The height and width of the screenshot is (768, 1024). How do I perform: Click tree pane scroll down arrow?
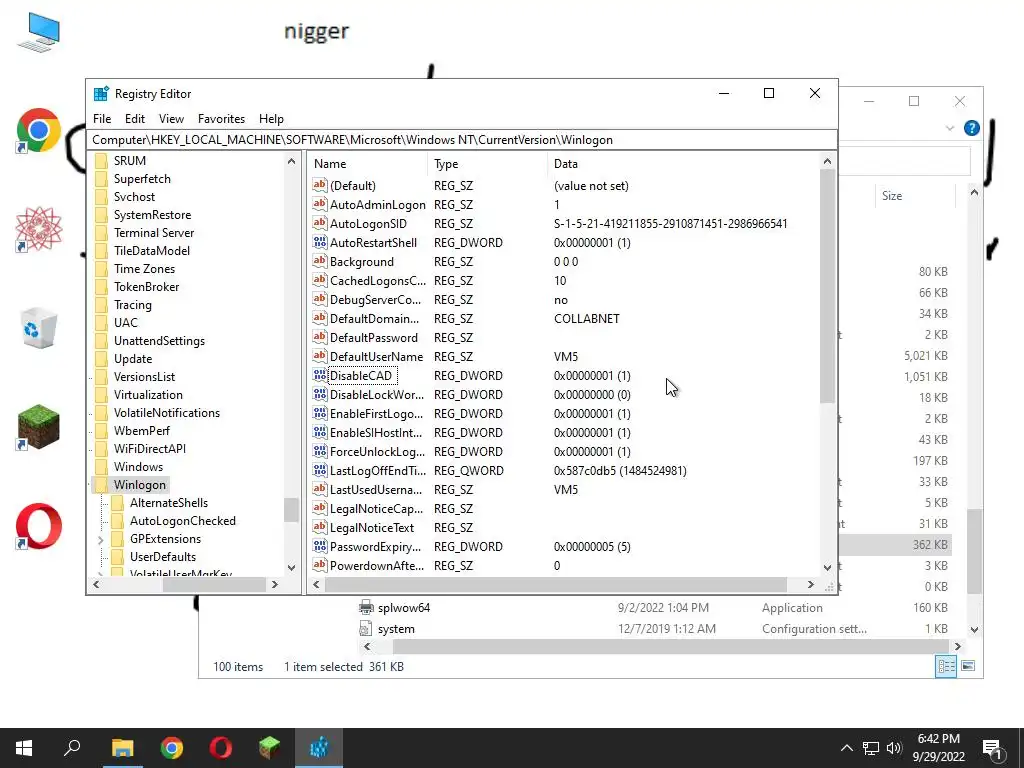pyautogui.click(x=291, y=568)
